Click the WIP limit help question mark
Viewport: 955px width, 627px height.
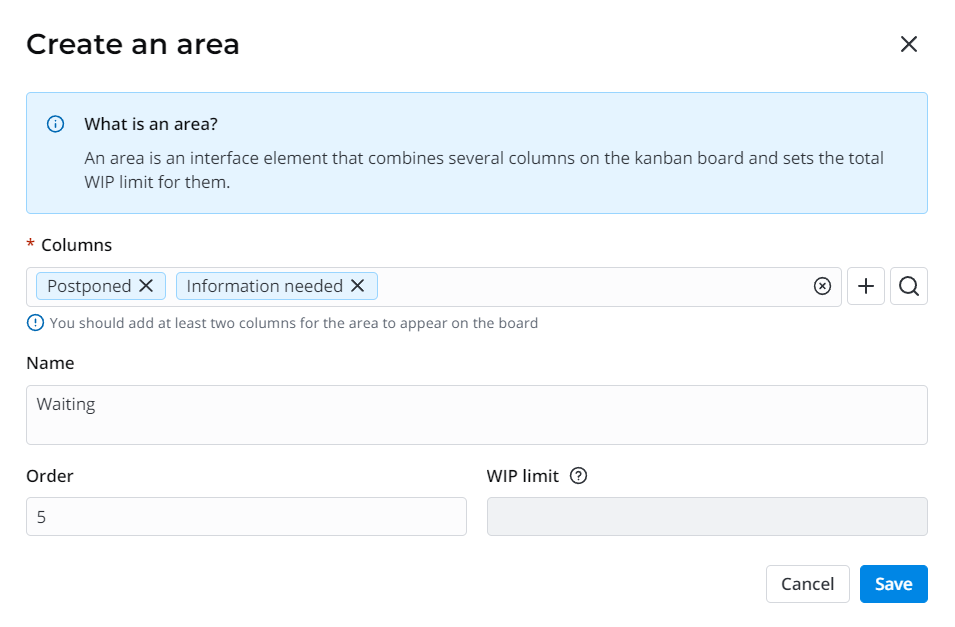(x=578, y=476)
